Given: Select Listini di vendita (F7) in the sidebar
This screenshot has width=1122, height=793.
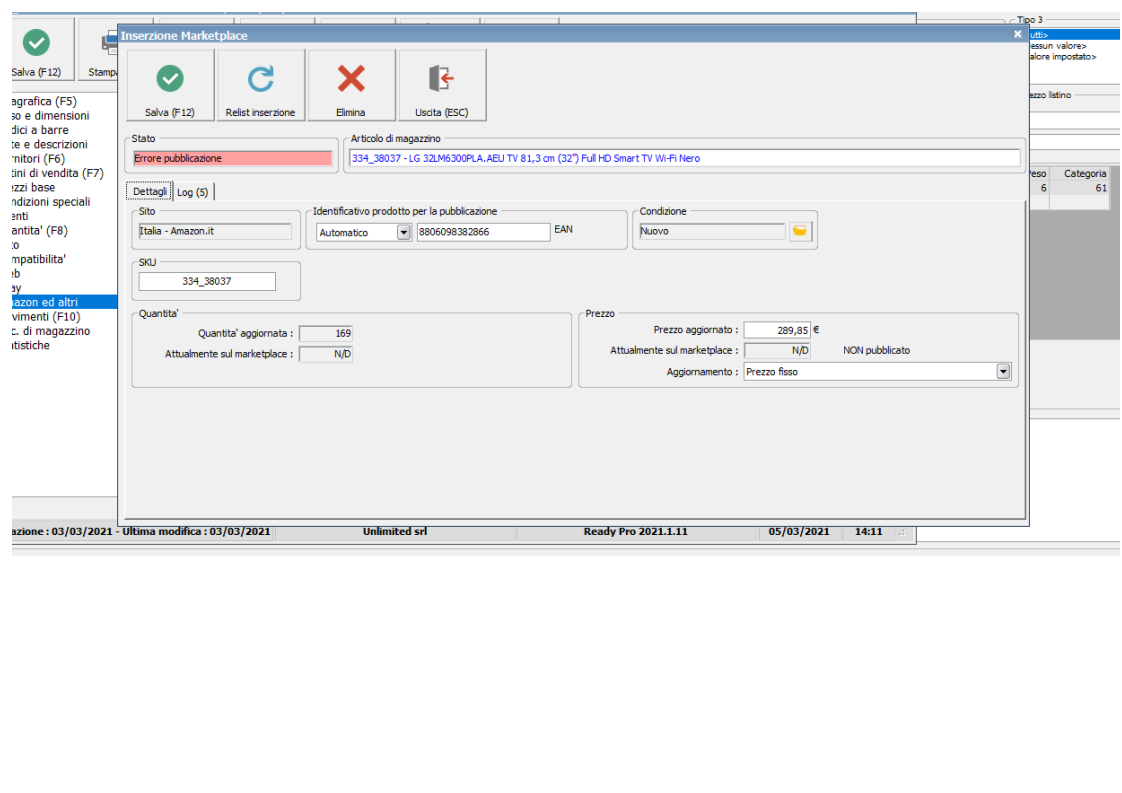Looking at the screenshot, I should coord(57,173).
